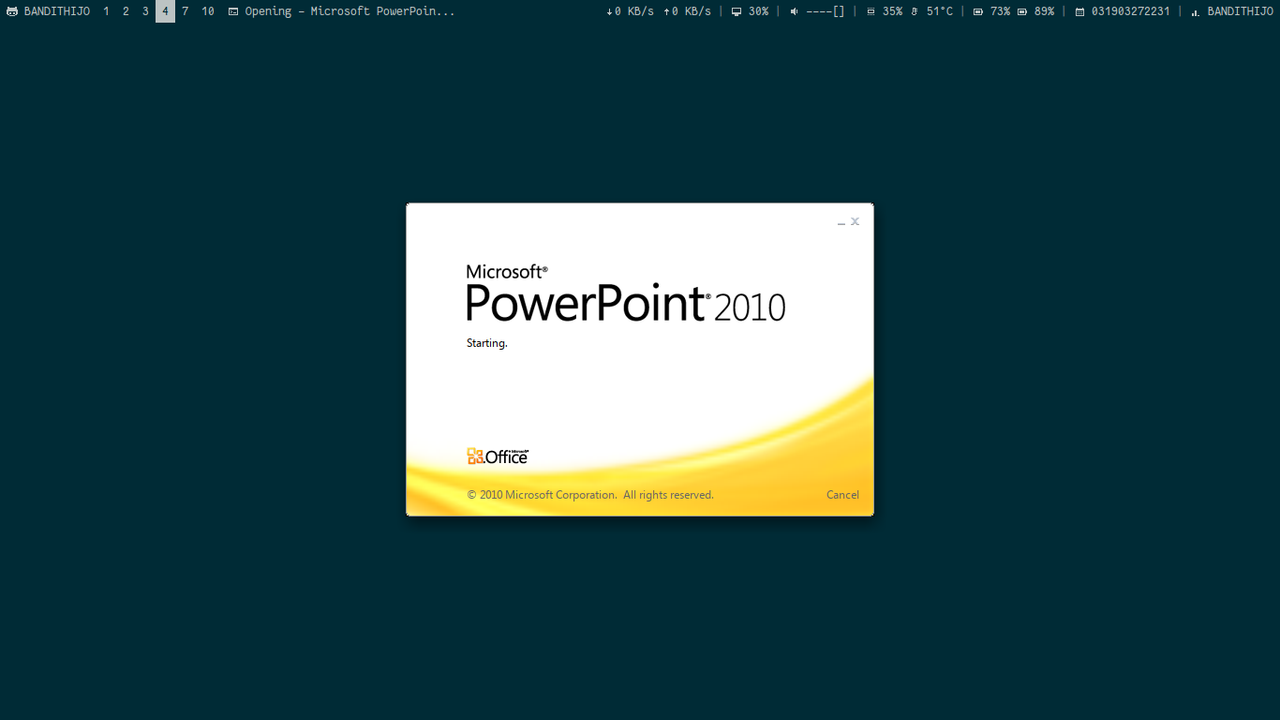
Task: Click the battery icon showing 73%
Action: pyautogui.click(x=978, y=11)
